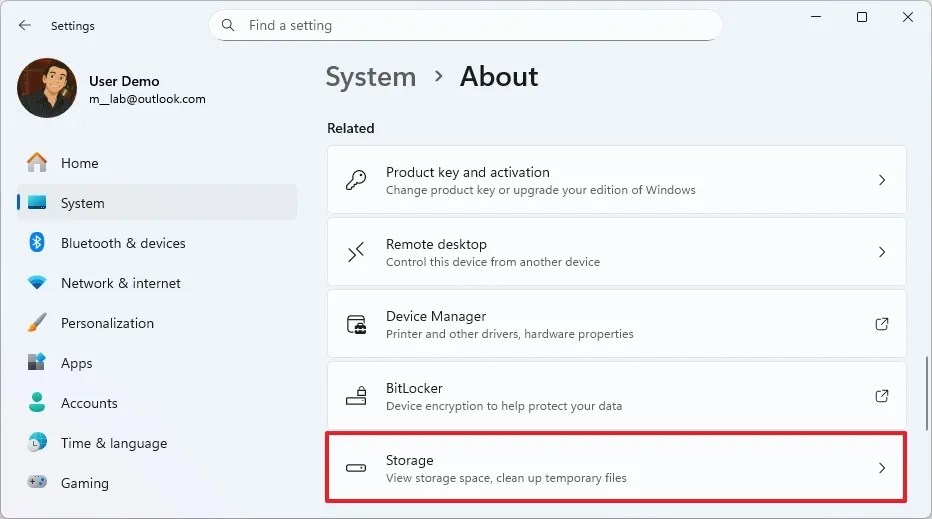Click the key icon for product activation
The width and height of the screenshot is (932, 519).
point(356,180)
